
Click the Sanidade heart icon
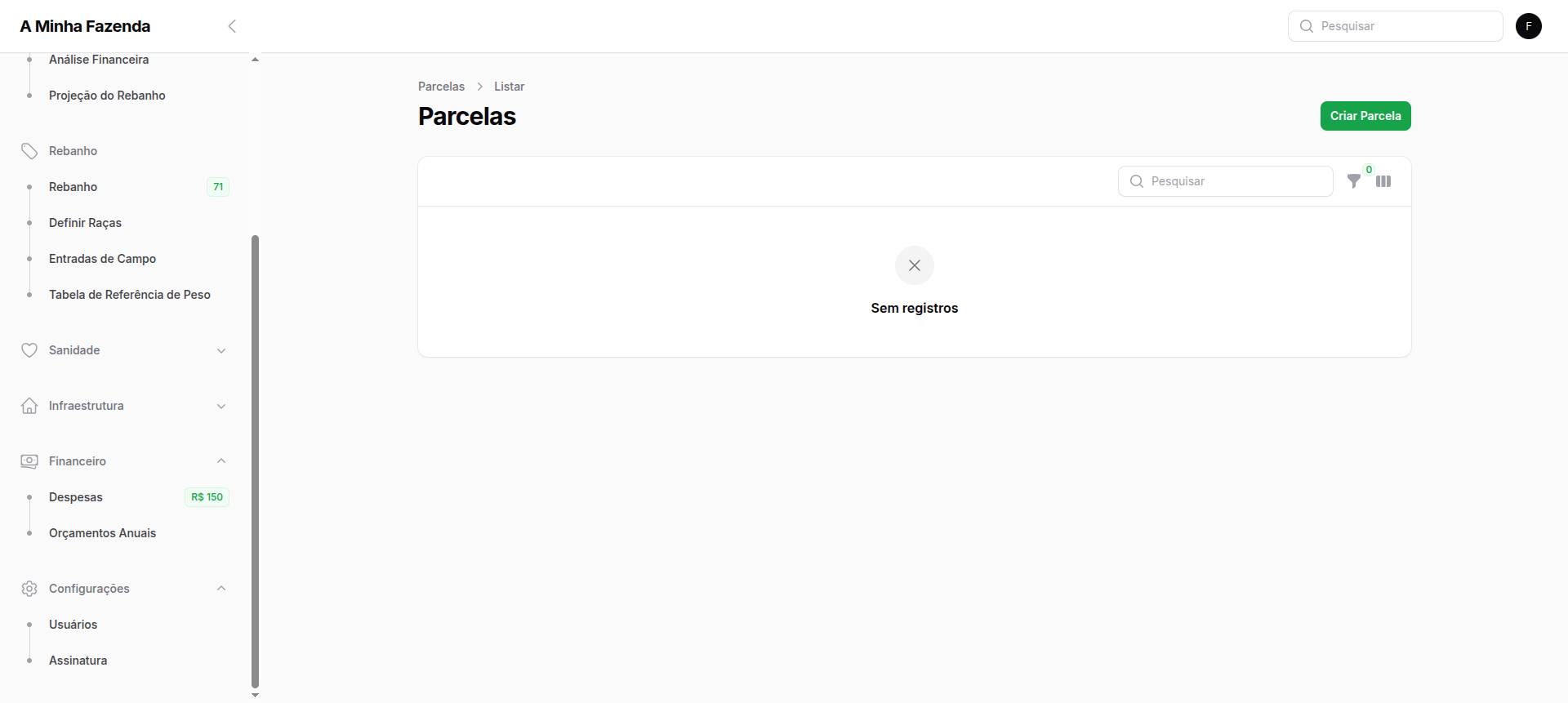pos(29,350)
